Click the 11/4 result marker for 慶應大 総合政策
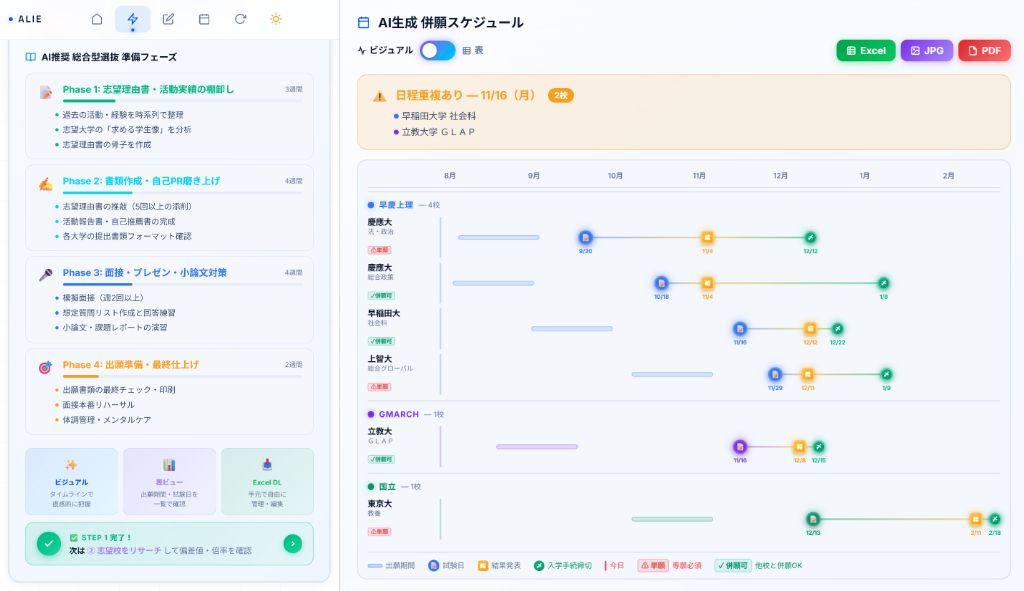The height and width of the screenshot is (591, 1024). pyautogui.click(x=707, y=283)
